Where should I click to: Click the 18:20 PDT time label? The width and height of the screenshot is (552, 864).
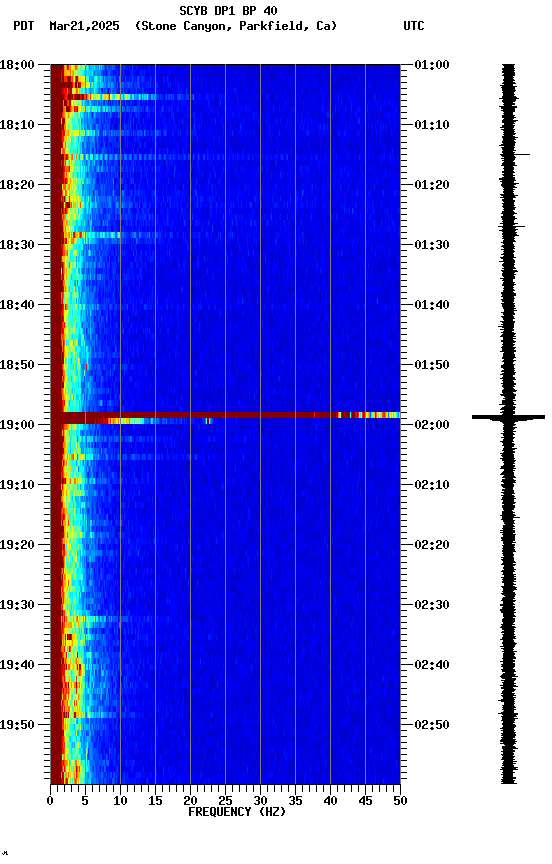click(17, 185)
